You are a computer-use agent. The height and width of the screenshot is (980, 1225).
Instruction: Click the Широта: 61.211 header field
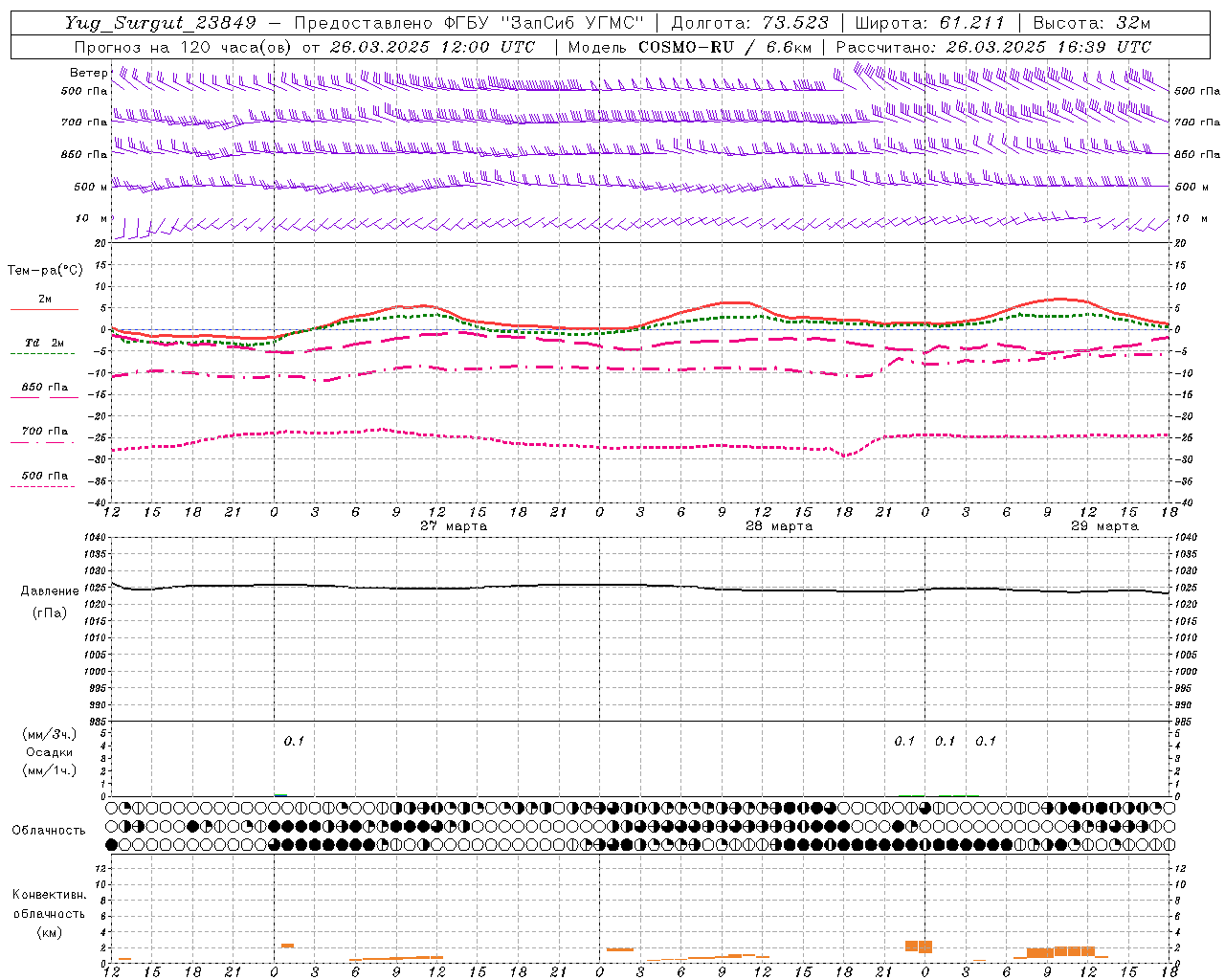(929, 23)
